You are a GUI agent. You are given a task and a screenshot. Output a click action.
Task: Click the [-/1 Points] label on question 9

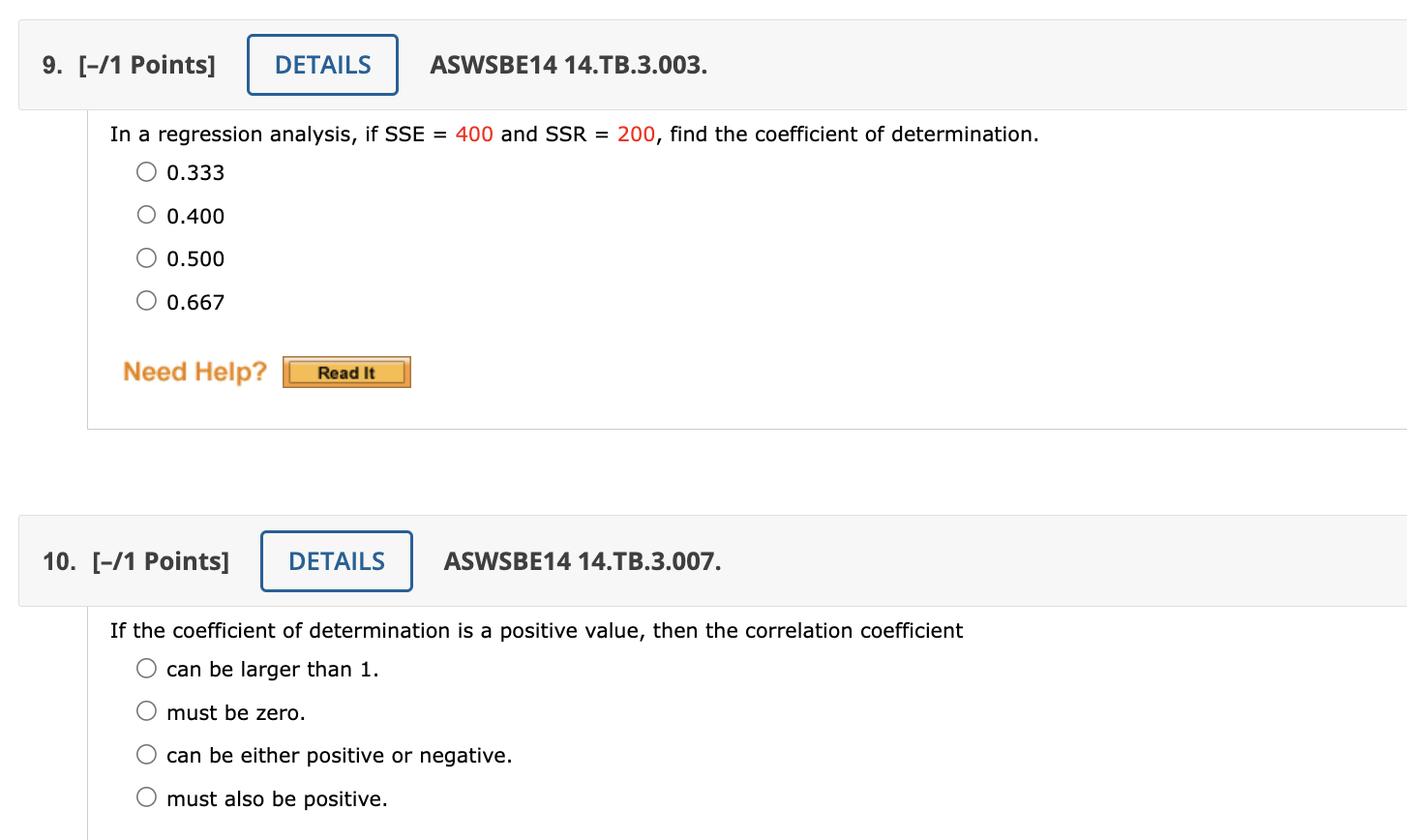[x=145, y=64]
